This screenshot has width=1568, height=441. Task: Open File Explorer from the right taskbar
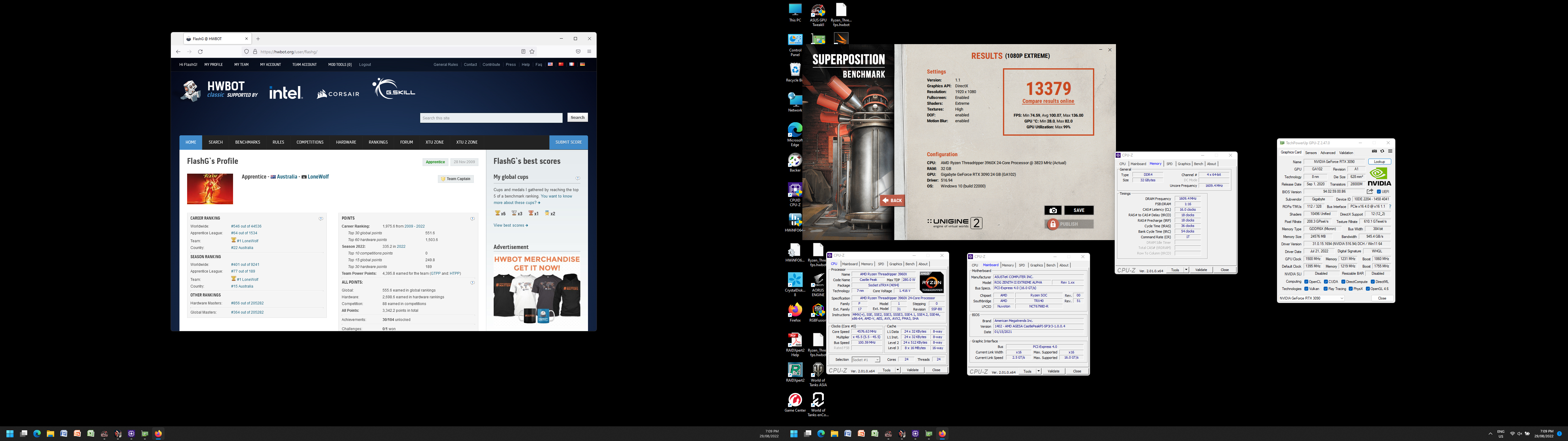coord(835,434)
